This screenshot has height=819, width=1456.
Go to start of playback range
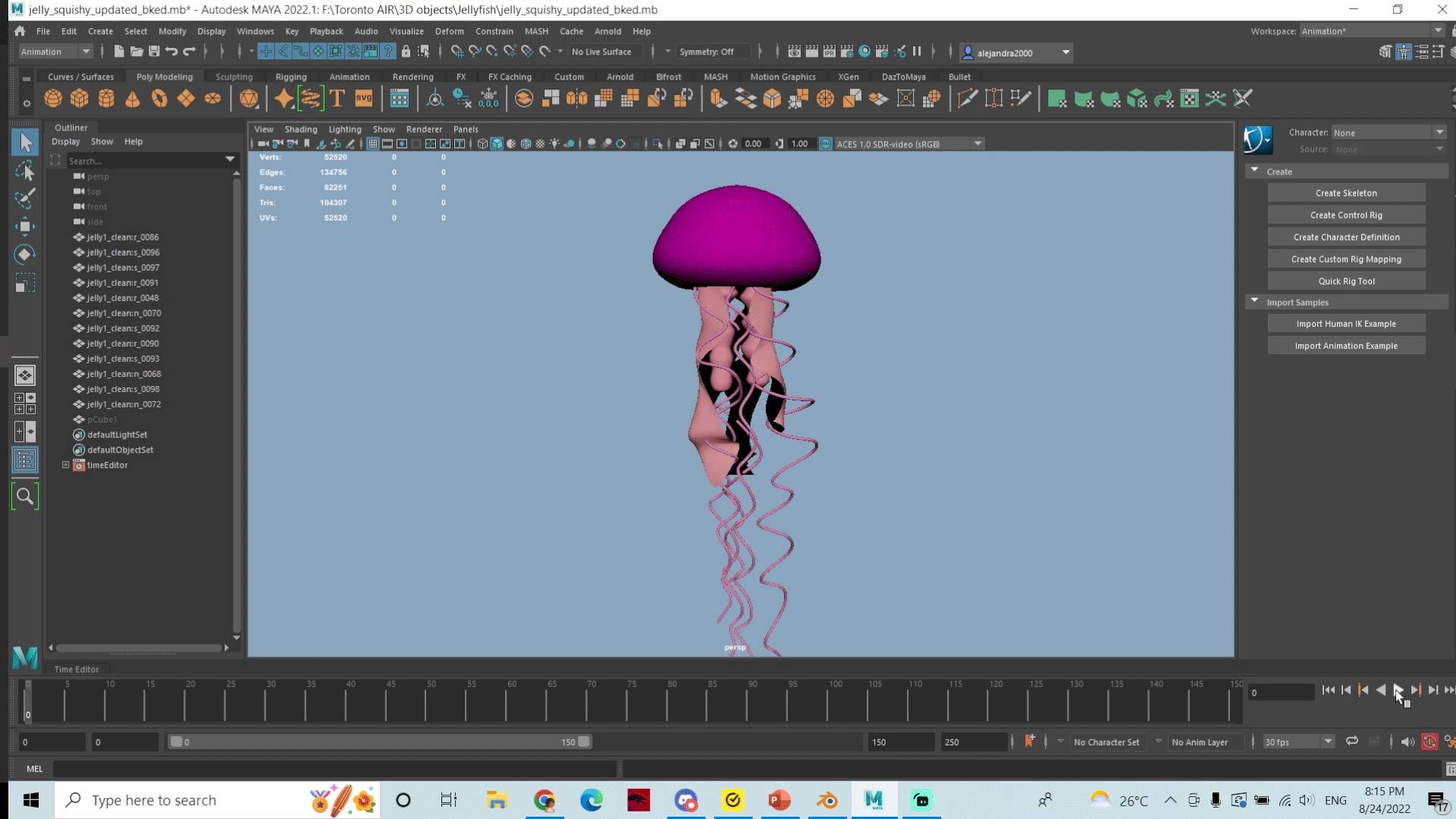coord(1329,690)
